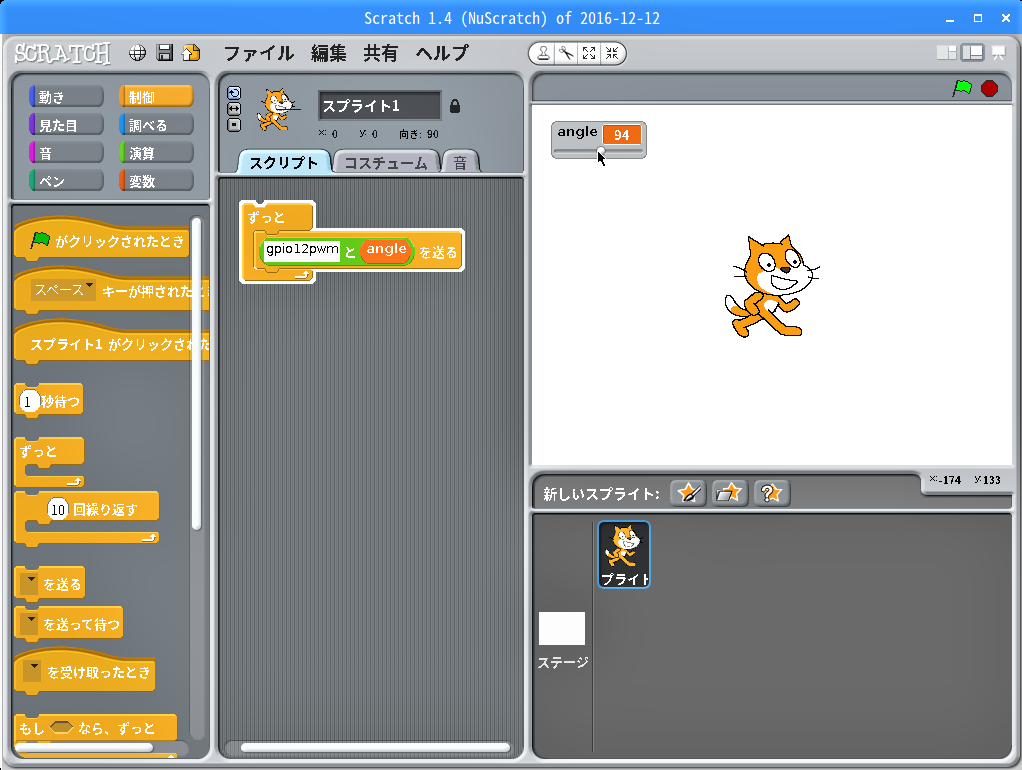This screenshot has height=770, width=1022.
Task: Enter presentation mode
Action: click(x=999, y=53)
